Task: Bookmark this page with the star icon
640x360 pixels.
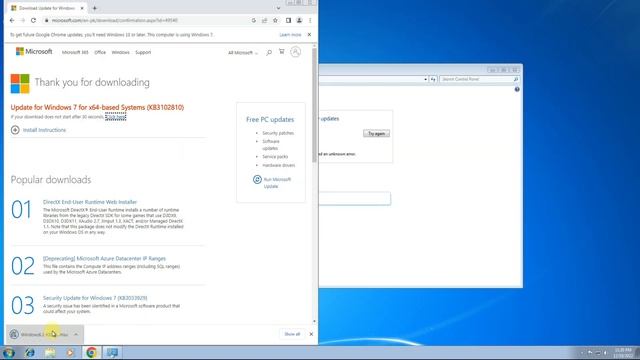Action: (276, 20)
